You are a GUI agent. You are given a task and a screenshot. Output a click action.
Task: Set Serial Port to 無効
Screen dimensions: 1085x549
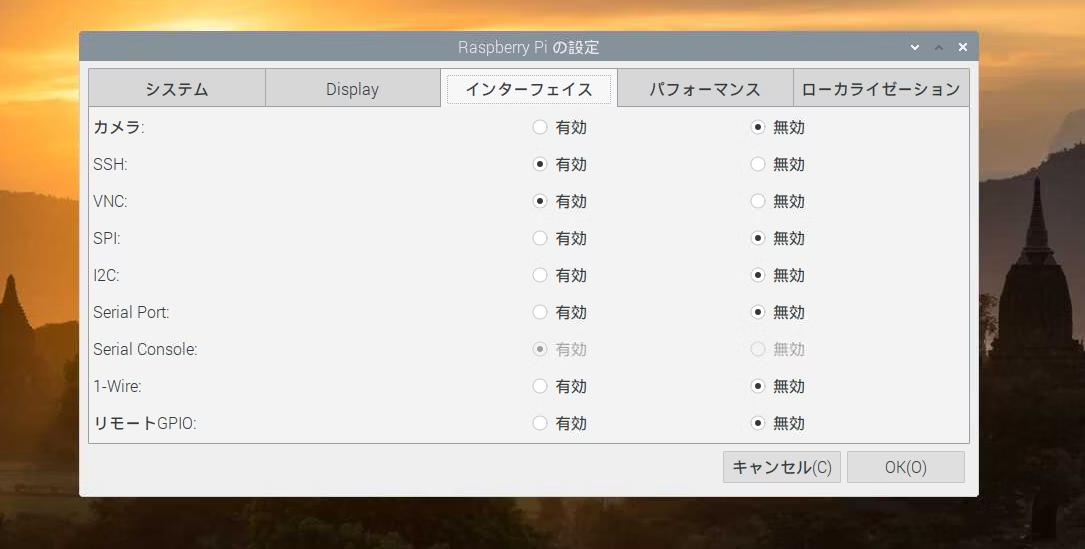(758, 312)
